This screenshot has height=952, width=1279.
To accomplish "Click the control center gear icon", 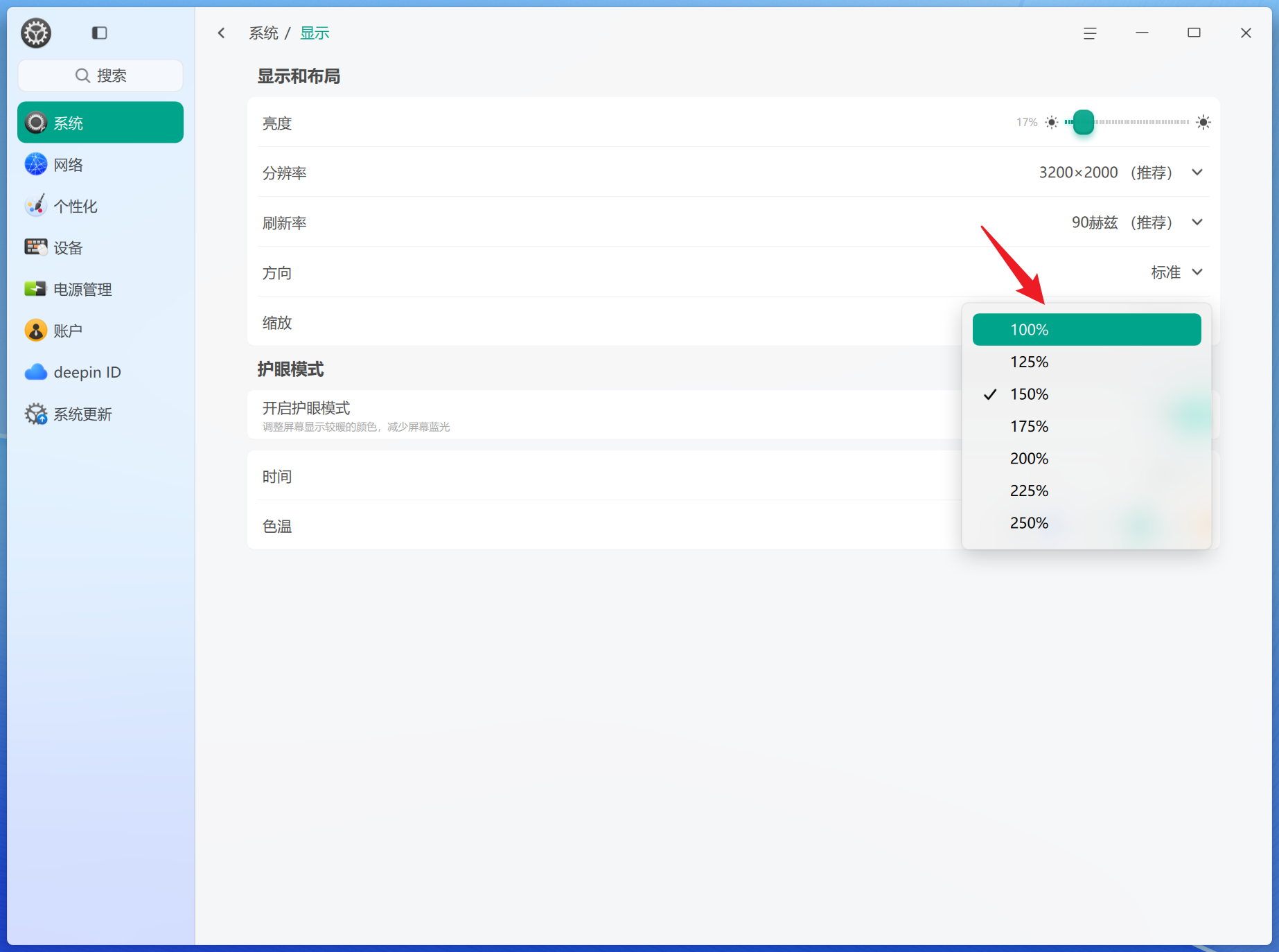I will [36, 33].
